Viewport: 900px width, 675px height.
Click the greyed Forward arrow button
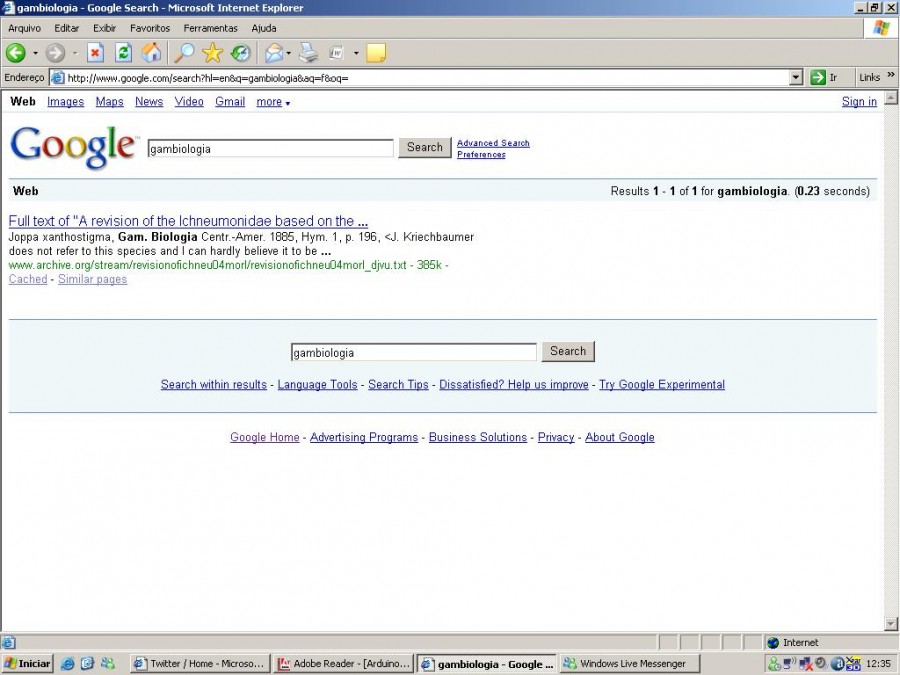pos(55,53)
